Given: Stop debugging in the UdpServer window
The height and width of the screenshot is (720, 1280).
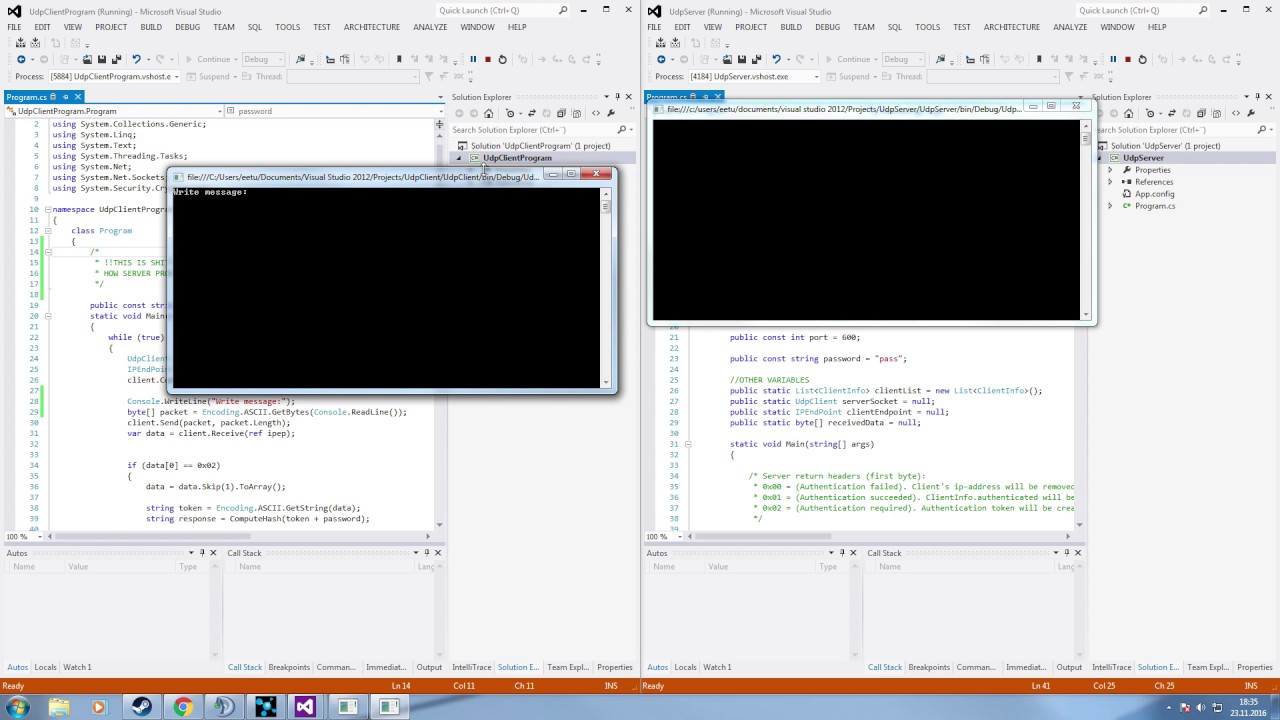Looking at the screenshot, I should (1127, 59).
